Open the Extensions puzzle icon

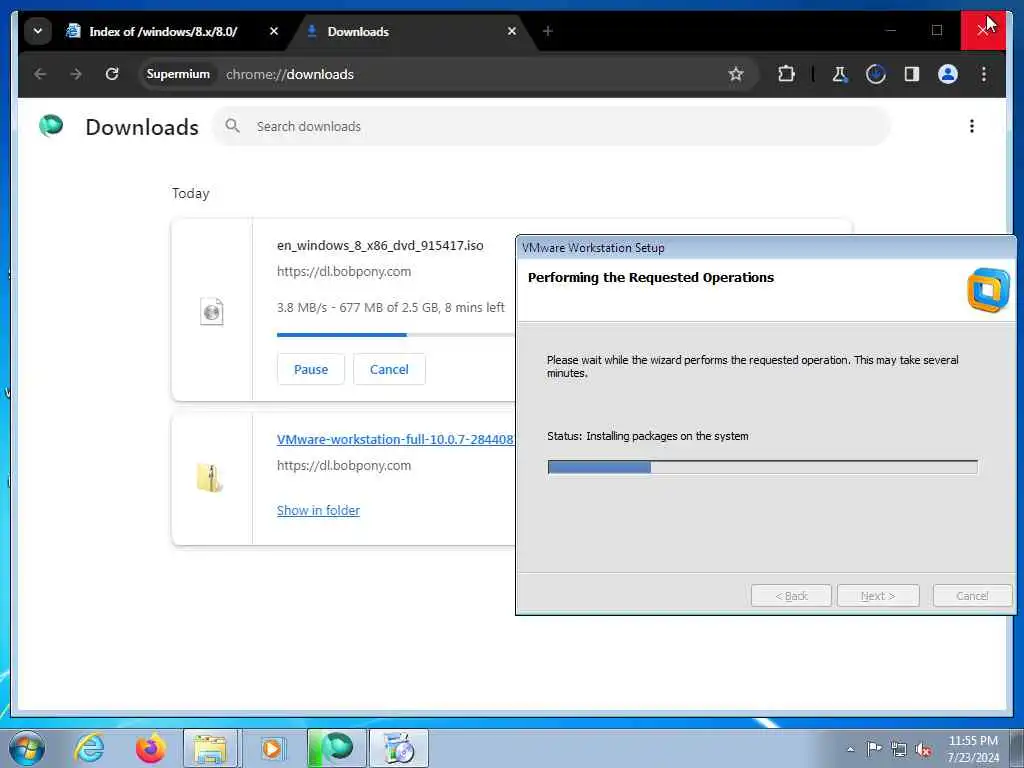(x=786, y=74)
